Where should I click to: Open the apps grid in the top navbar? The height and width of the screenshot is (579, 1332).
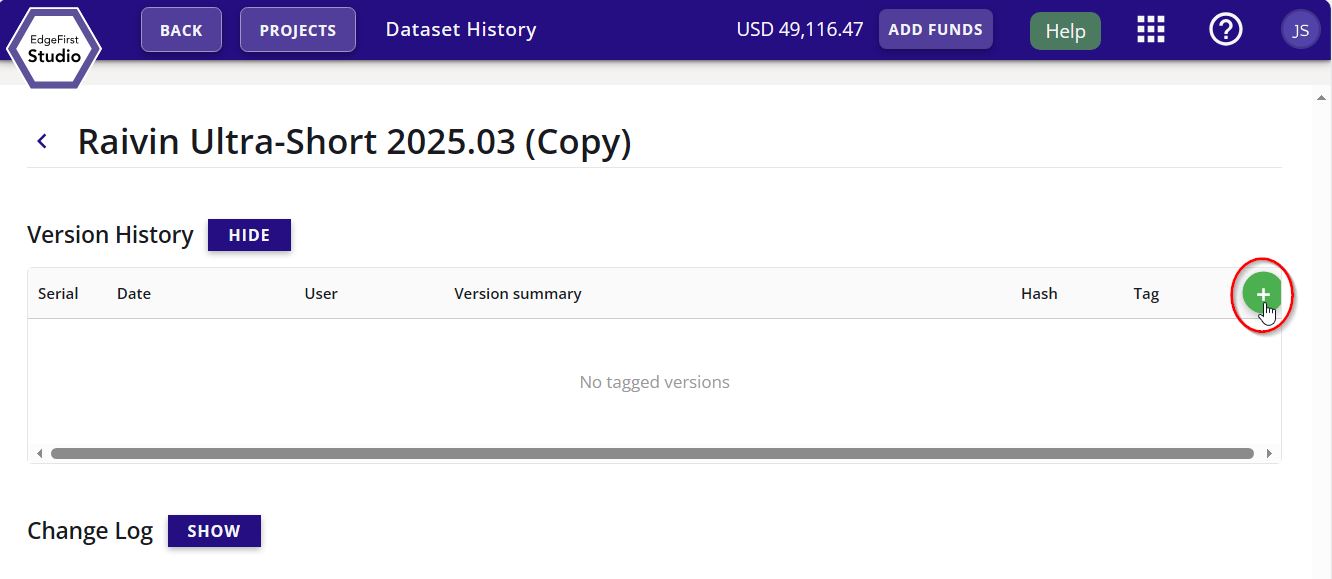pyautogui.click(x=1150, y=29)
